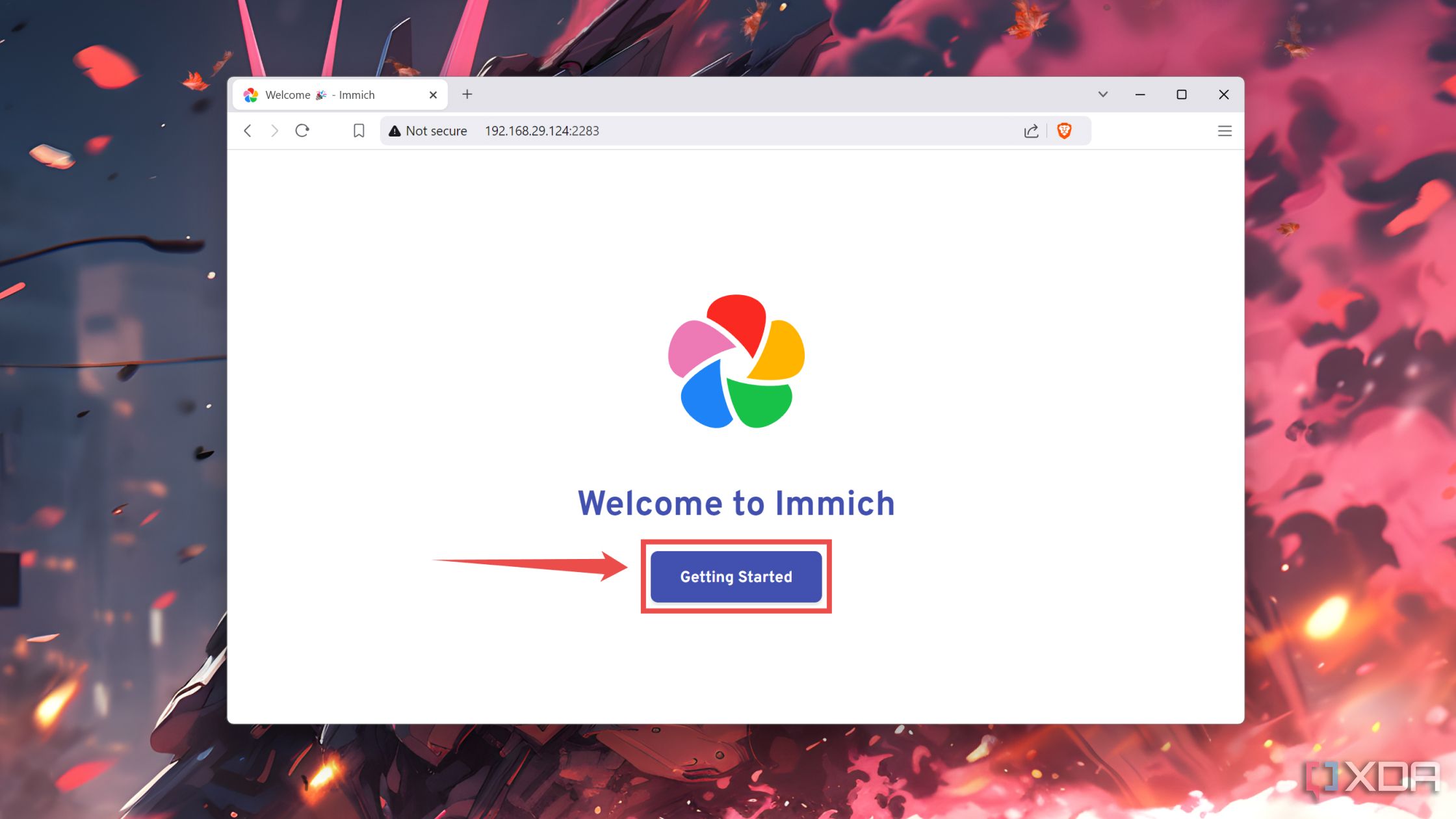The height and width of the screenshot is (819, 1456).
Task: Minimize the browser window
Action: (x=1140, y=94)
